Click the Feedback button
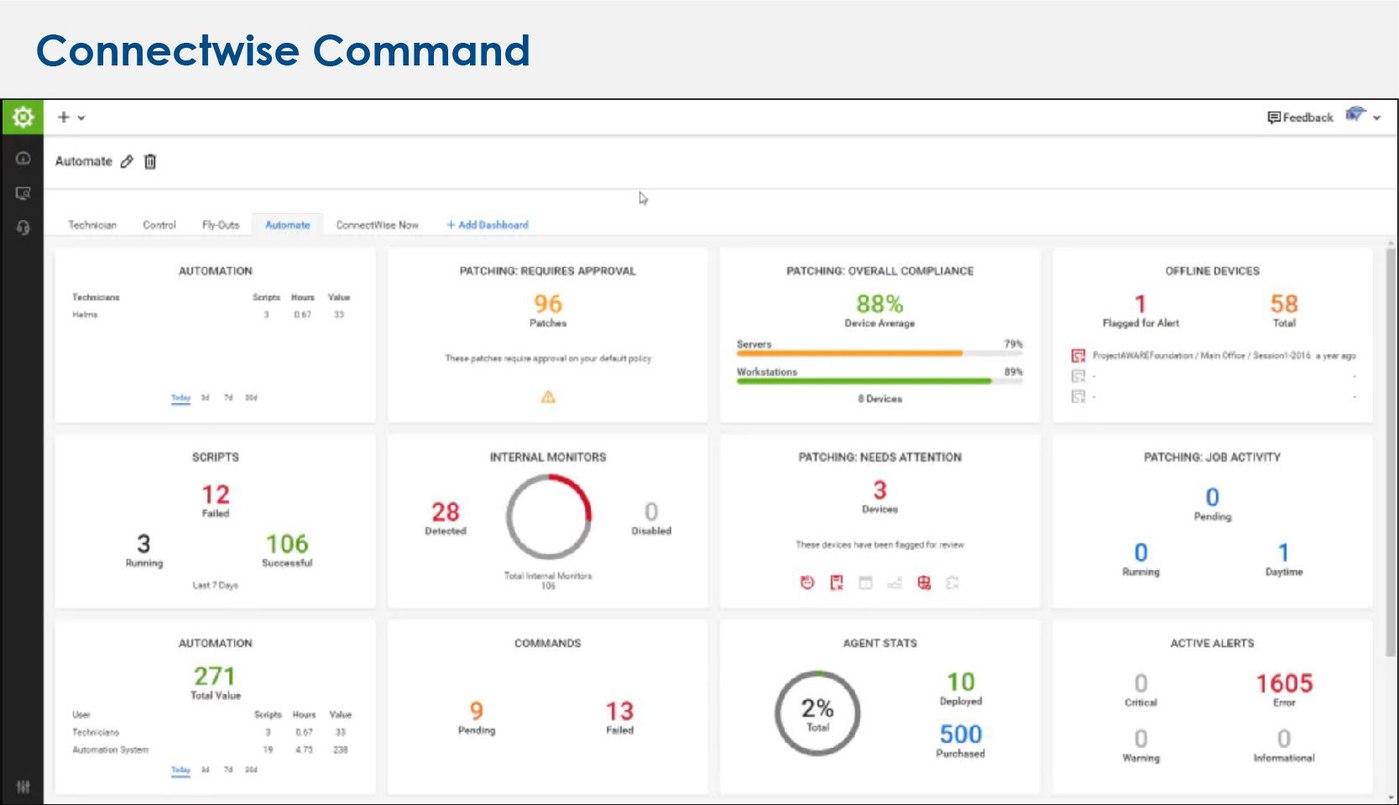Image resolution: width=1399 pixels, height=805 pixels. click(1300, 118)
